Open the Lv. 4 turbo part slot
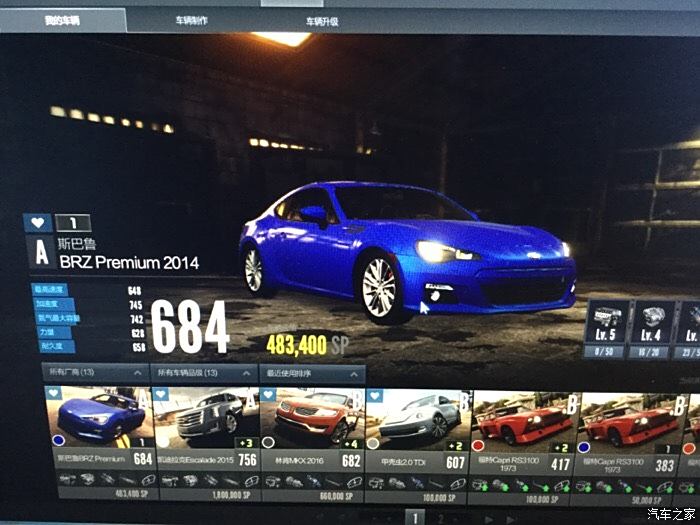The image size is (700, 525). click(650, 330)
